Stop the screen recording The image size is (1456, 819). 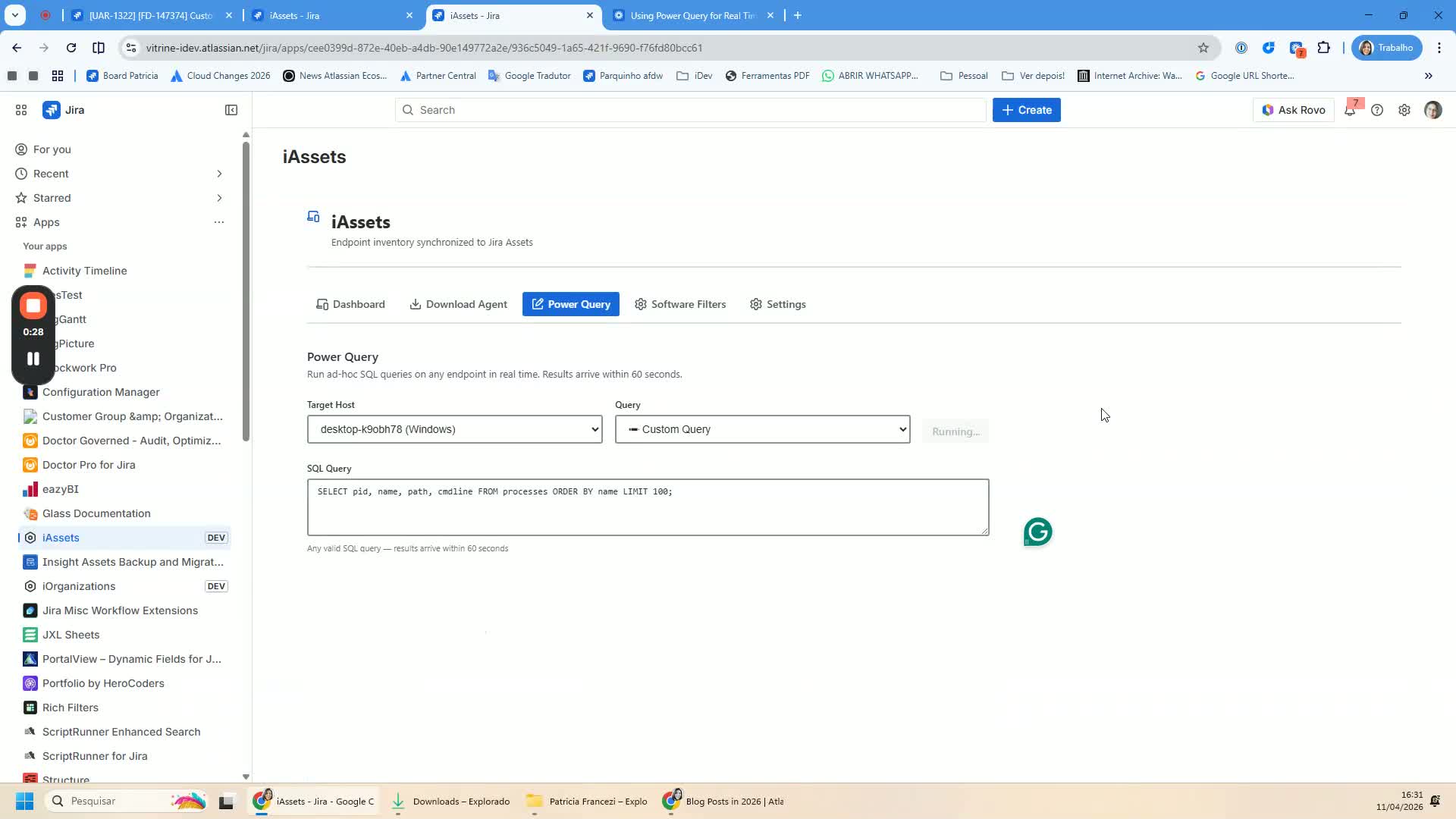[33, 306]
